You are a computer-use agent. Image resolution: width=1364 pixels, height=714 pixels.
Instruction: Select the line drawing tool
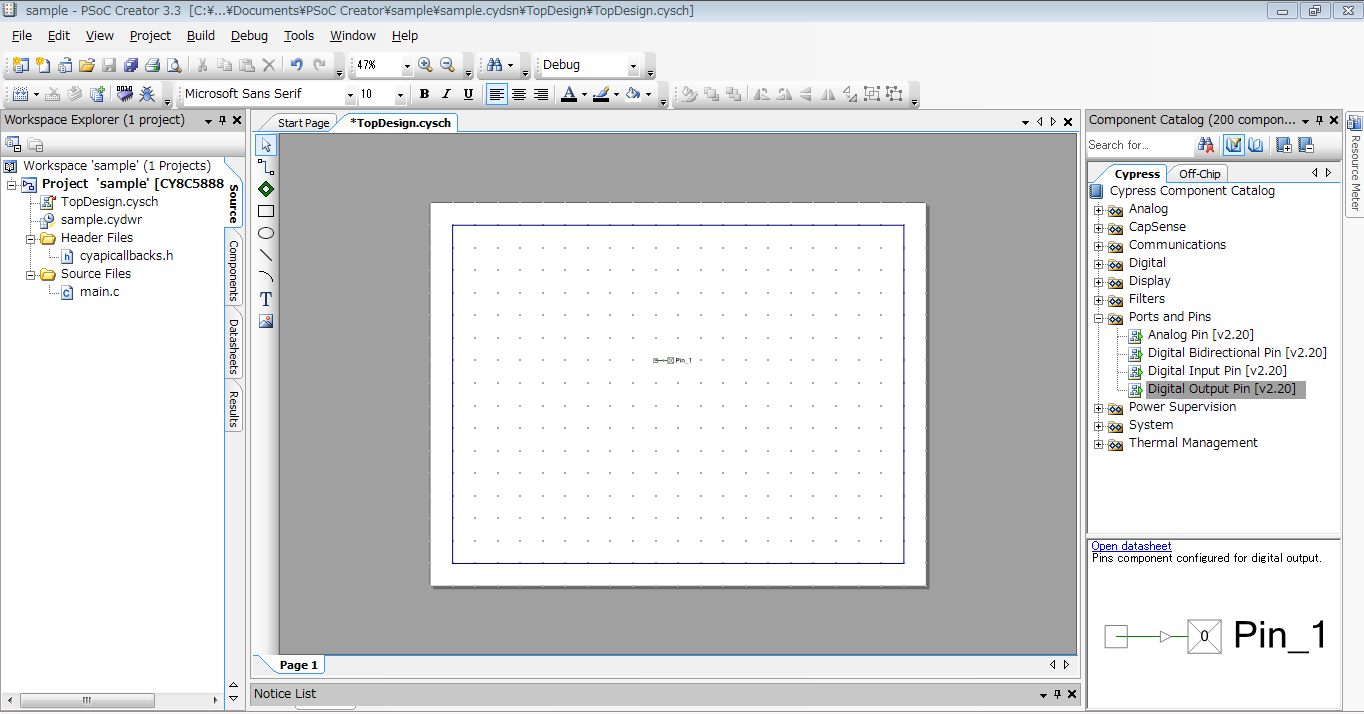(266, 255)
